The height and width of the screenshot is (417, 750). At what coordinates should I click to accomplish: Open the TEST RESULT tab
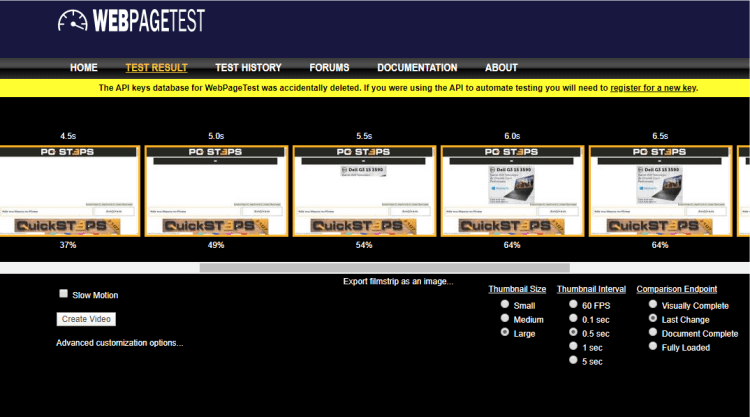(156, 68)
